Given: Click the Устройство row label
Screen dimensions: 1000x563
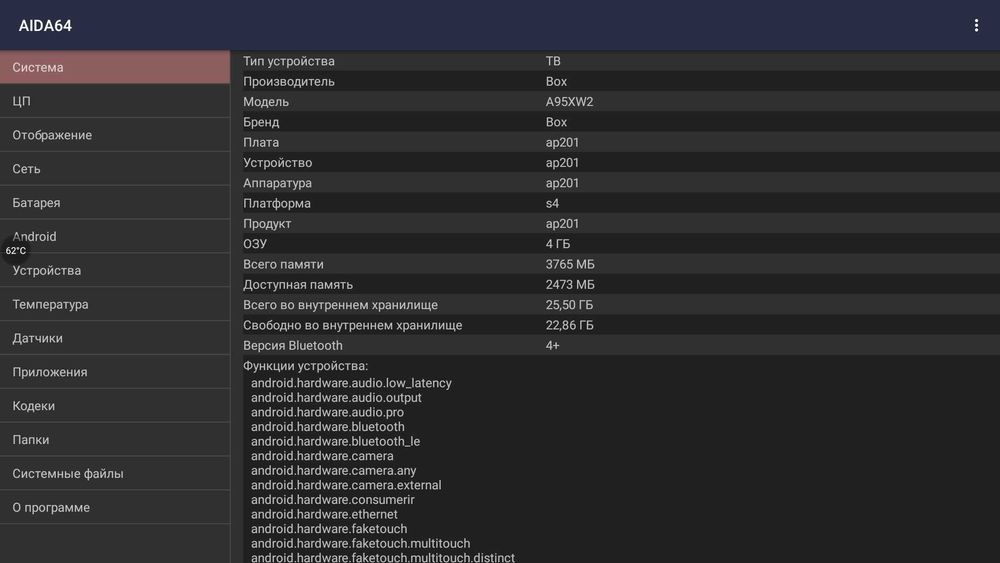Looking at the screenshot, I should (x=277, y=163).
